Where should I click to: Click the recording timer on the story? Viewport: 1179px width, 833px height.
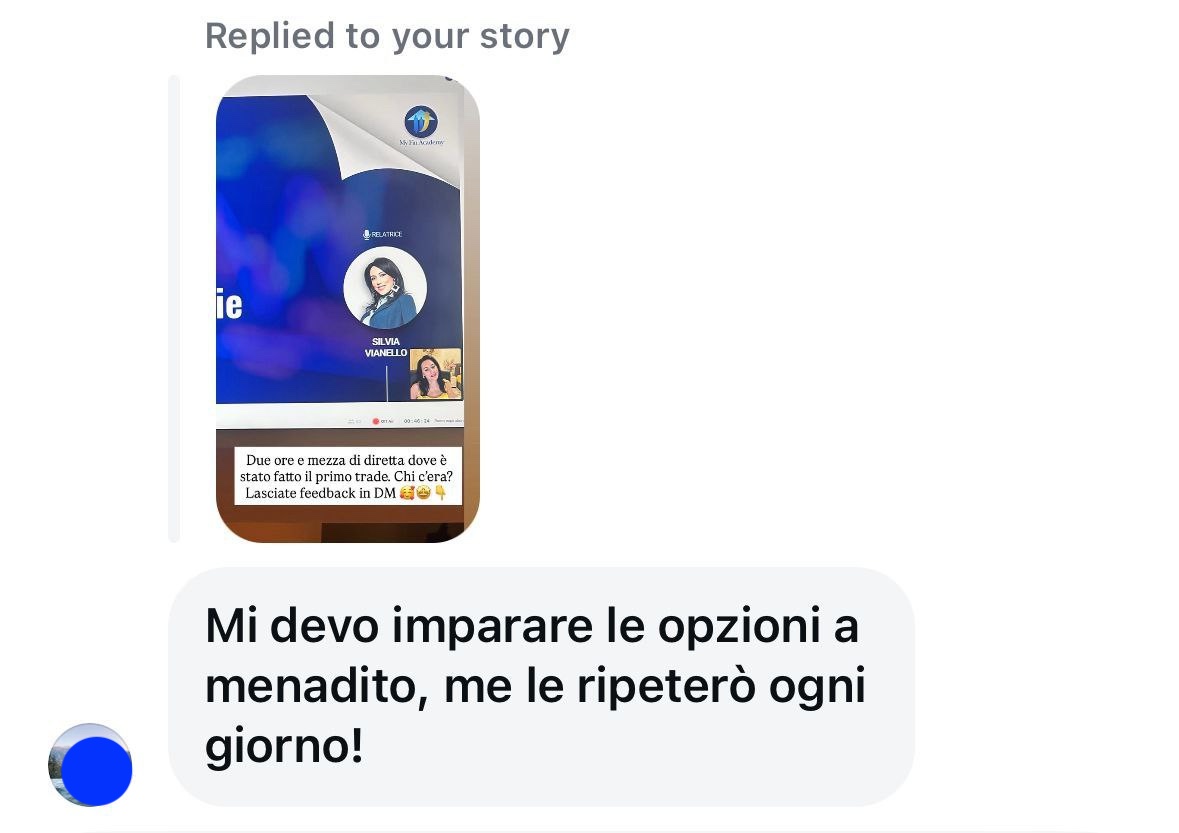[x=417, y=421]
